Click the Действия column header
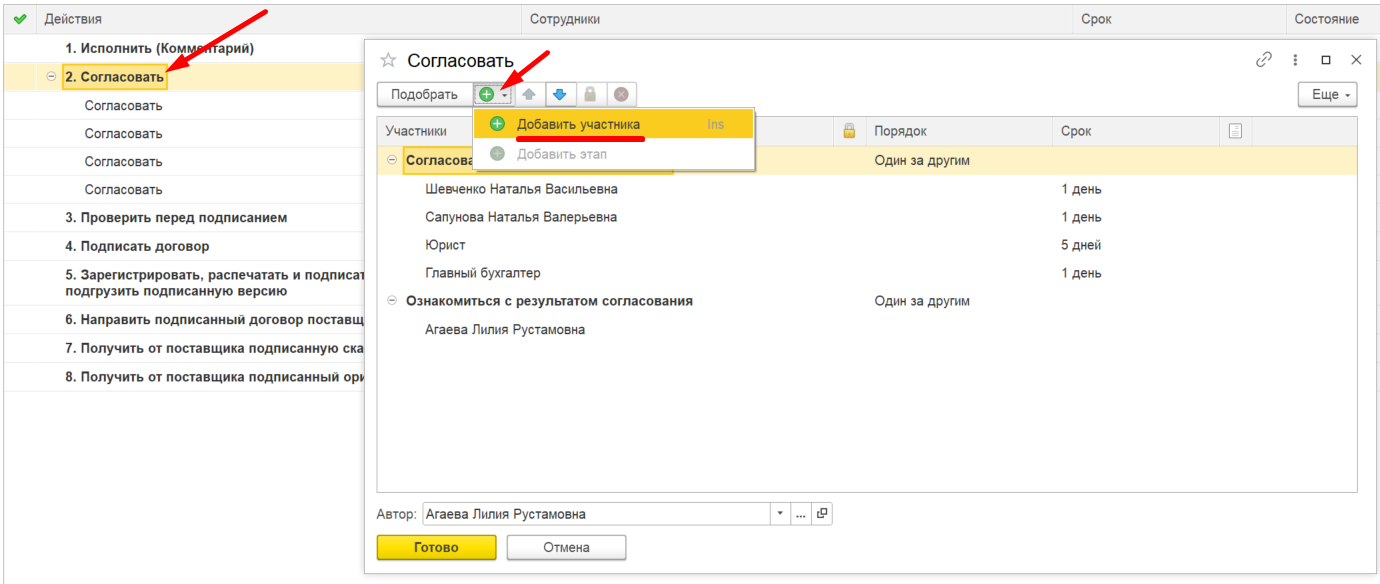 click(x=73, y=19)
